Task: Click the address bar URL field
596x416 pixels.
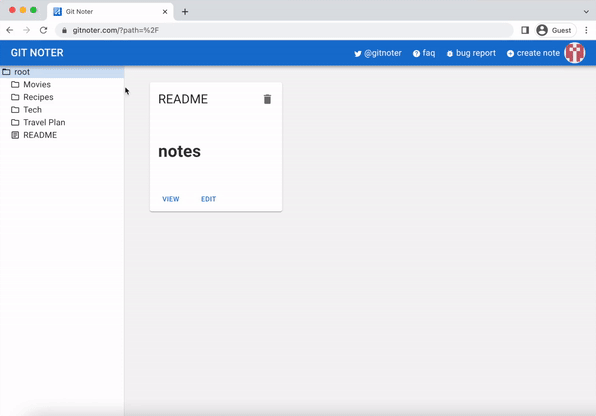Action: [x=284, y=30]
